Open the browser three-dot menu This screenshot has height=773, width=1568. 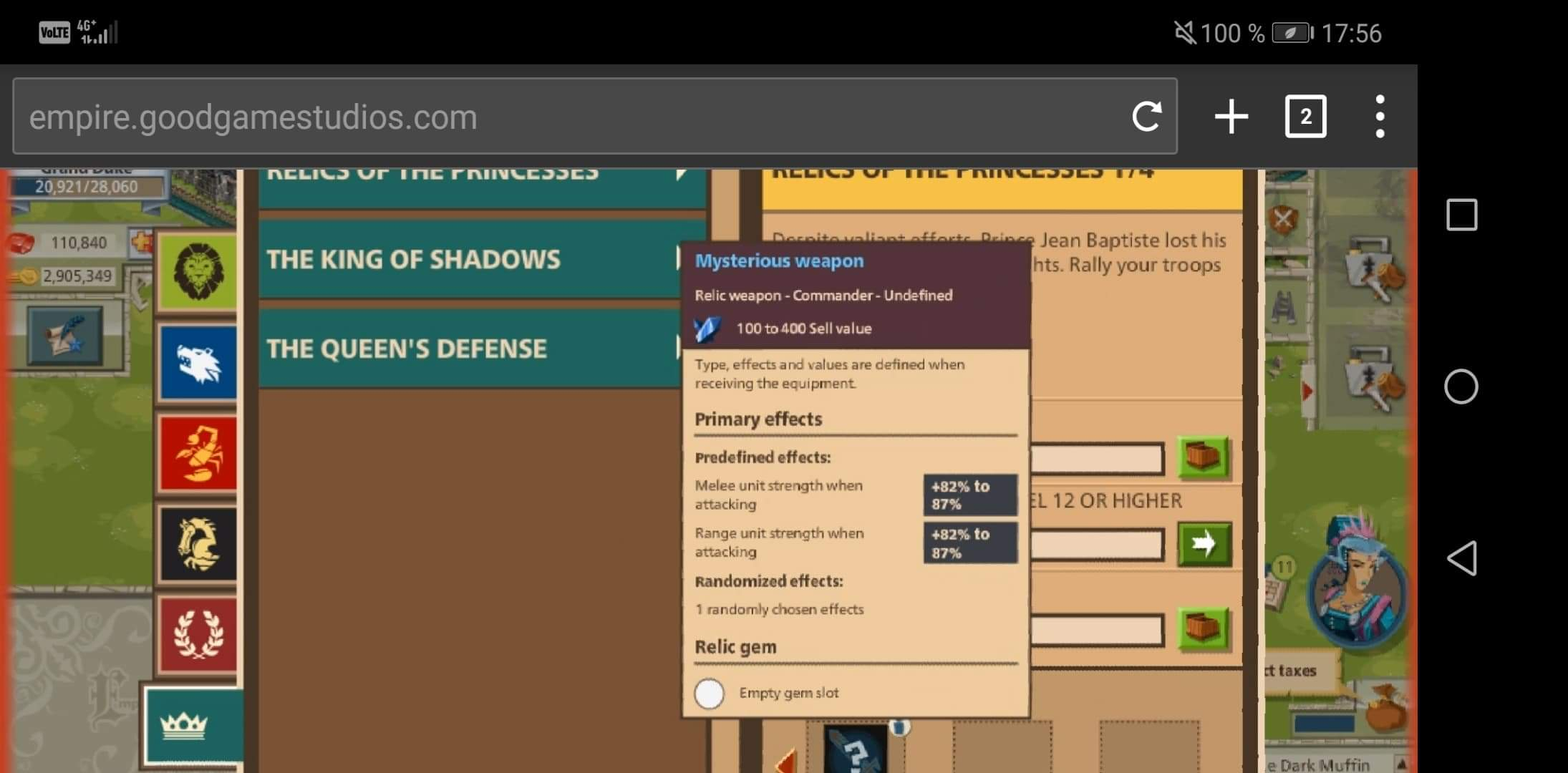click(1380, 117)
